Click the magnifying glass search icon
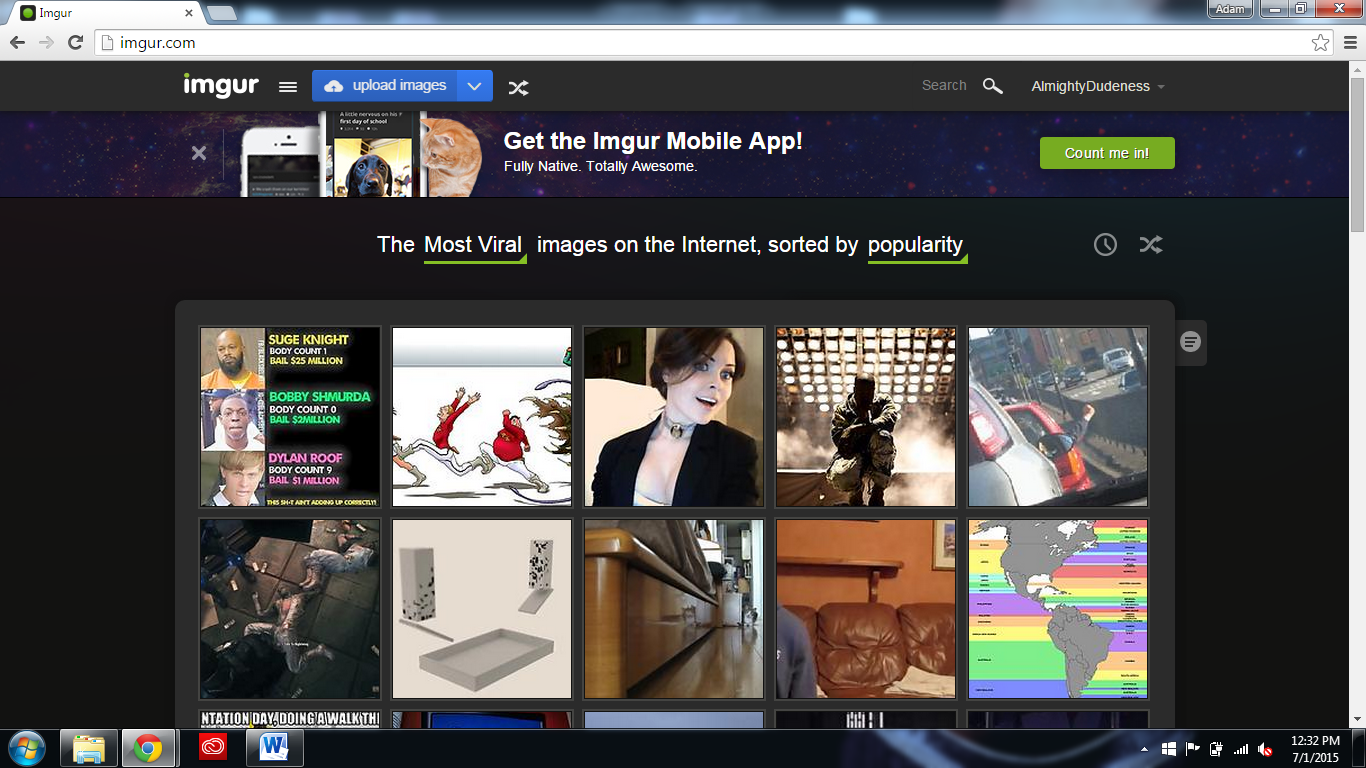 click(992, 86)
